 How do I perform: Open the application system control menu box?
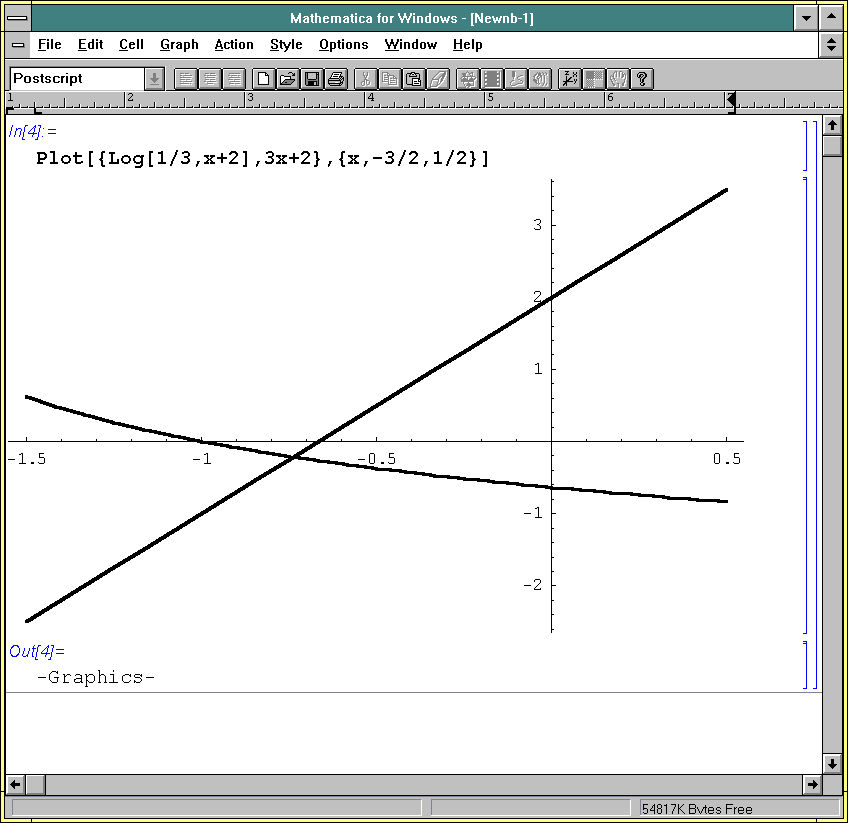(17, 18)
